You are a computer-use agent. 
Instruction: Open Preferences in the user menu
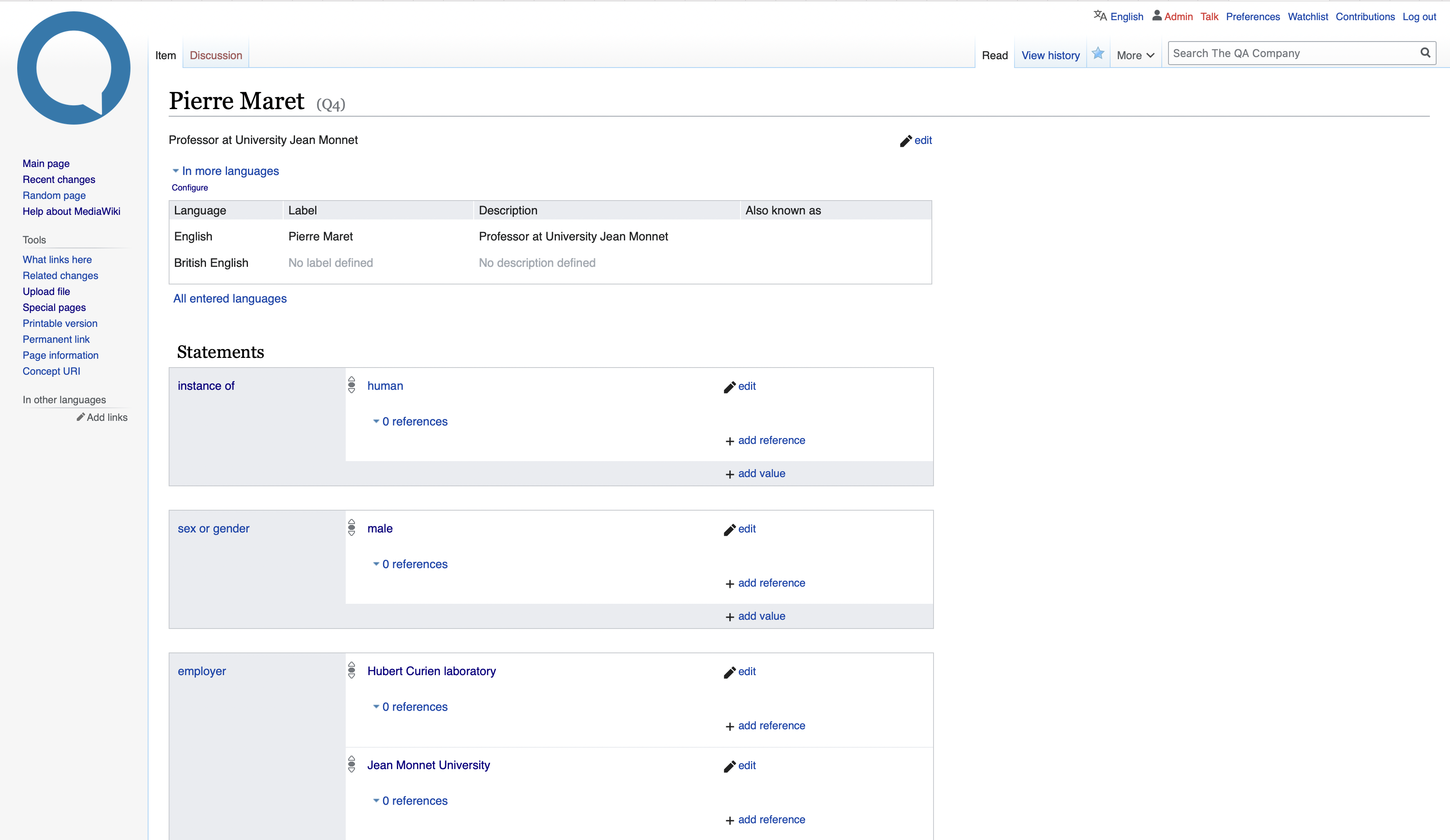click(1253, 17)
